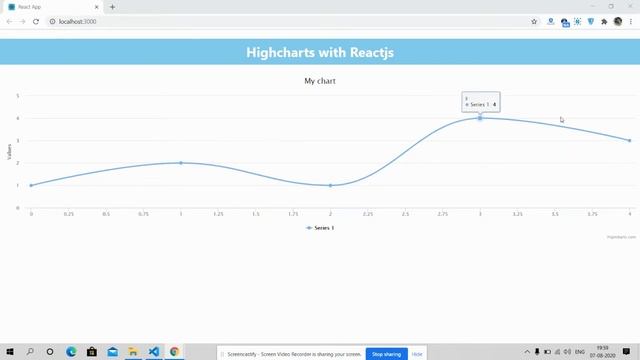Open the Highcharts.com credits link
Viewport: 640px width, 360px height.
coord(621,237)
